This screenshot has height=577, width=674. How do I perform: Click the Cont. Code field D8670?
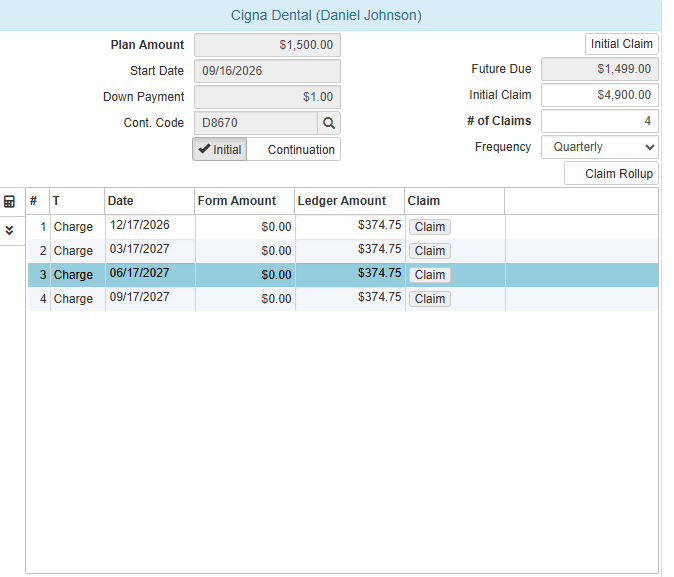[x=256, y=123]
